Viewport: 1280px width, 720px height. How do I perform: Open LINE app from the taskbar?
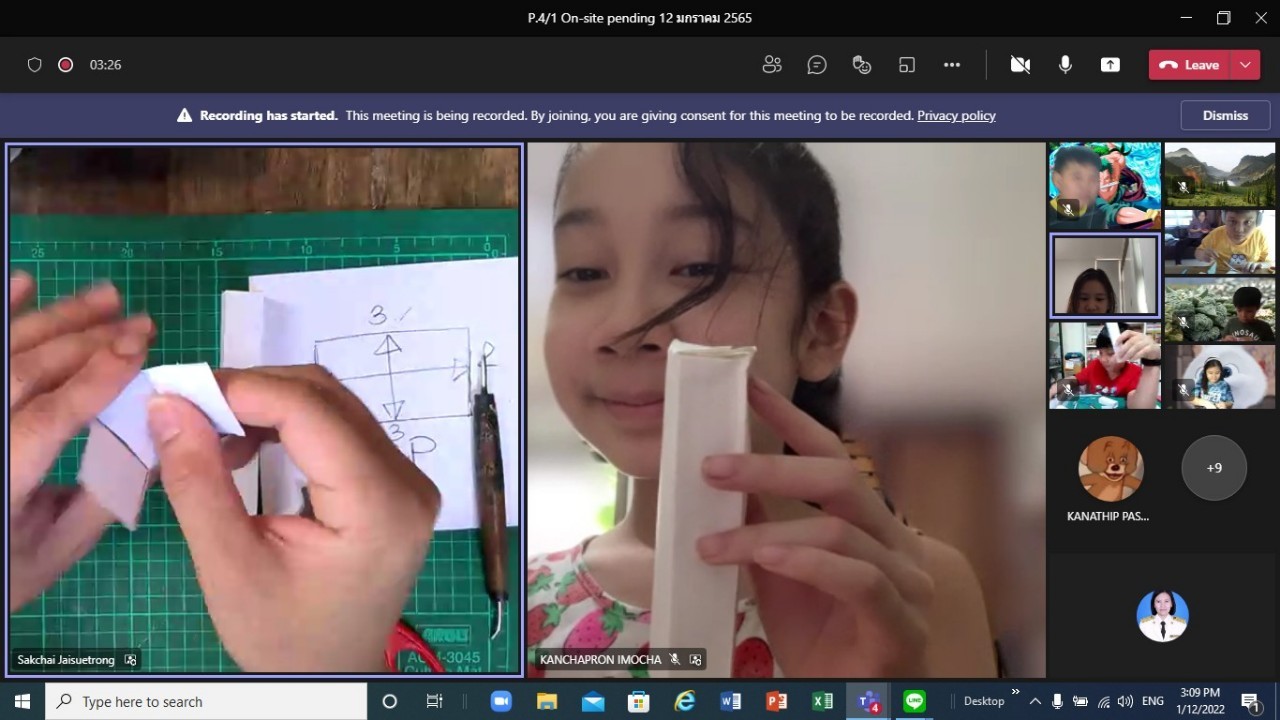tap(914, 701)
